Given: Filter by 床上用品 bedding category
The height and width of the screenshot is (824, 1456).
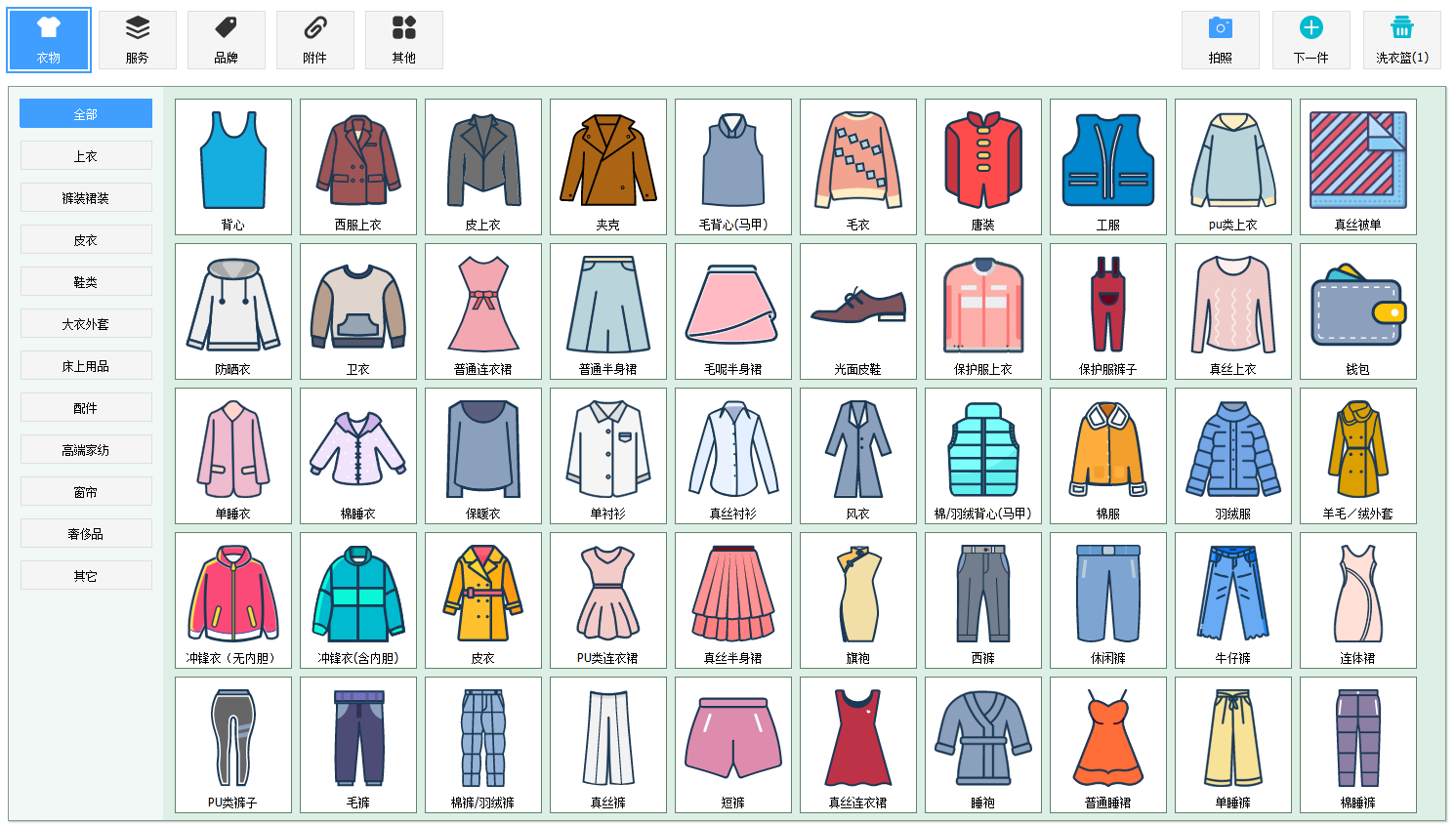Looking at the screenshot, I should pyautogui.click(x=86, y=366).
